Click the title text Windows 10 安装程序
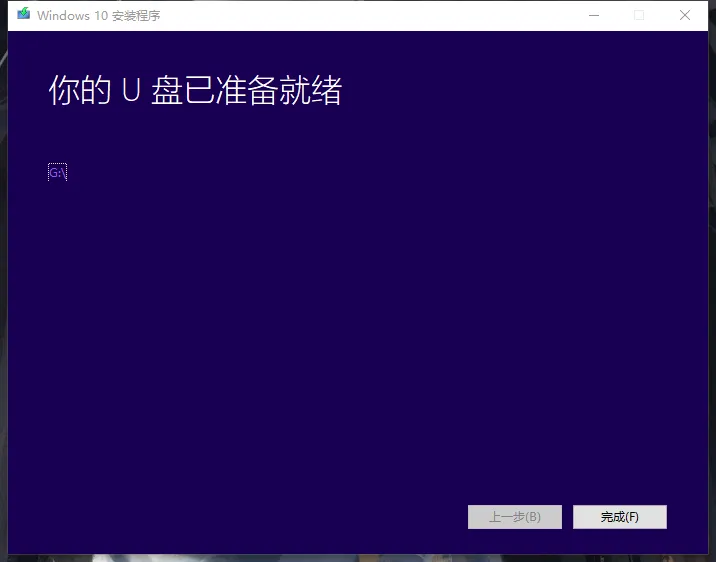 tap(98, 16)
